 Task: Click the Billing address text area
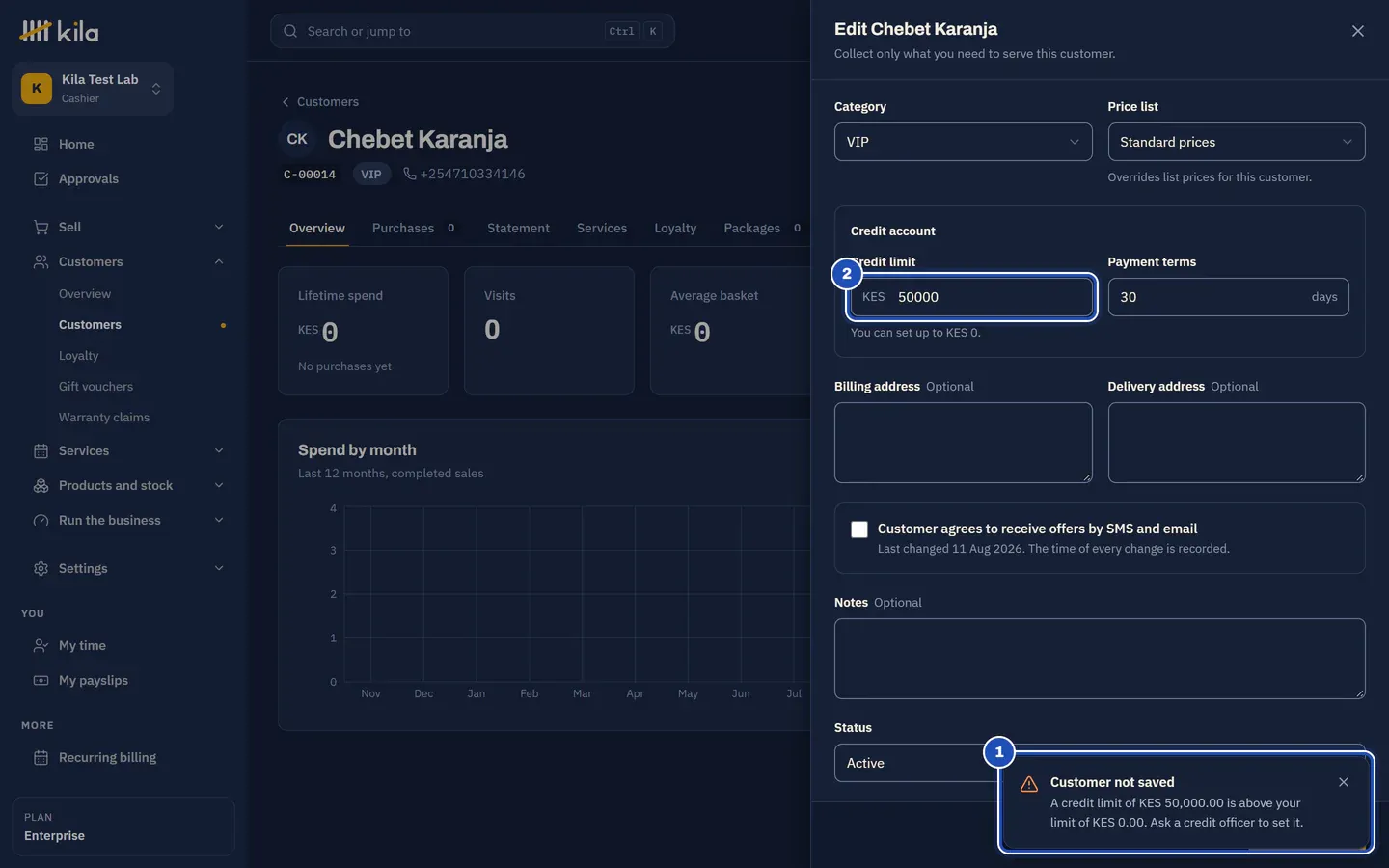[963, 443]
